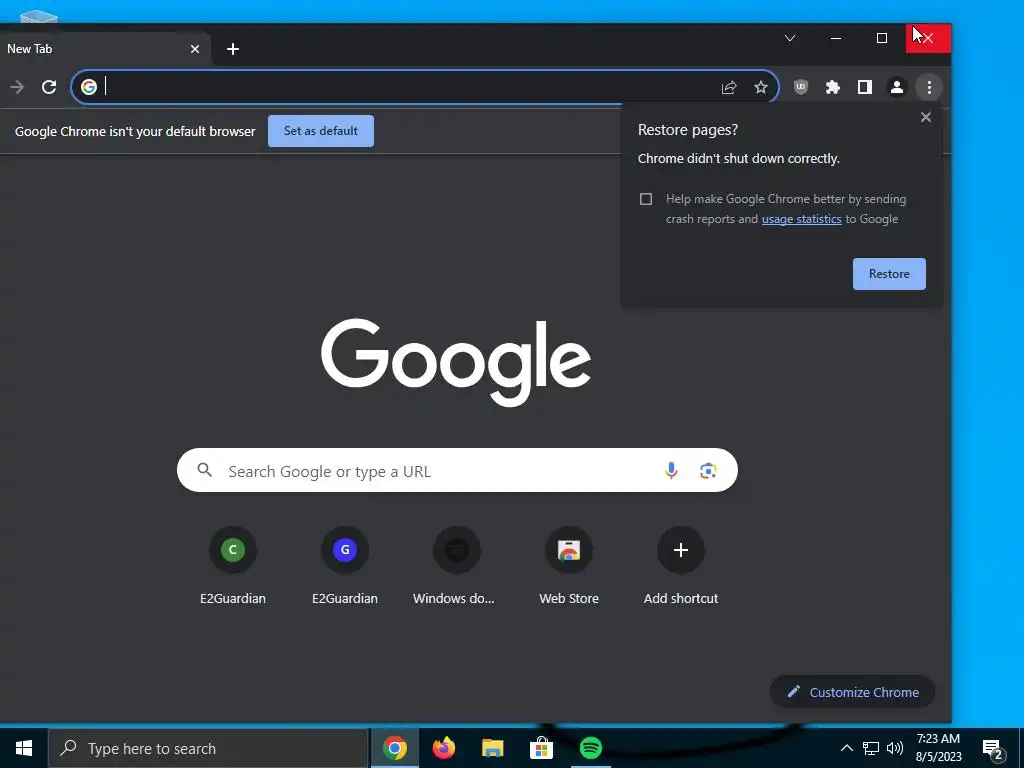
Task: Open the tab search dropdown chevron
Action: click(x=790, y=38)
